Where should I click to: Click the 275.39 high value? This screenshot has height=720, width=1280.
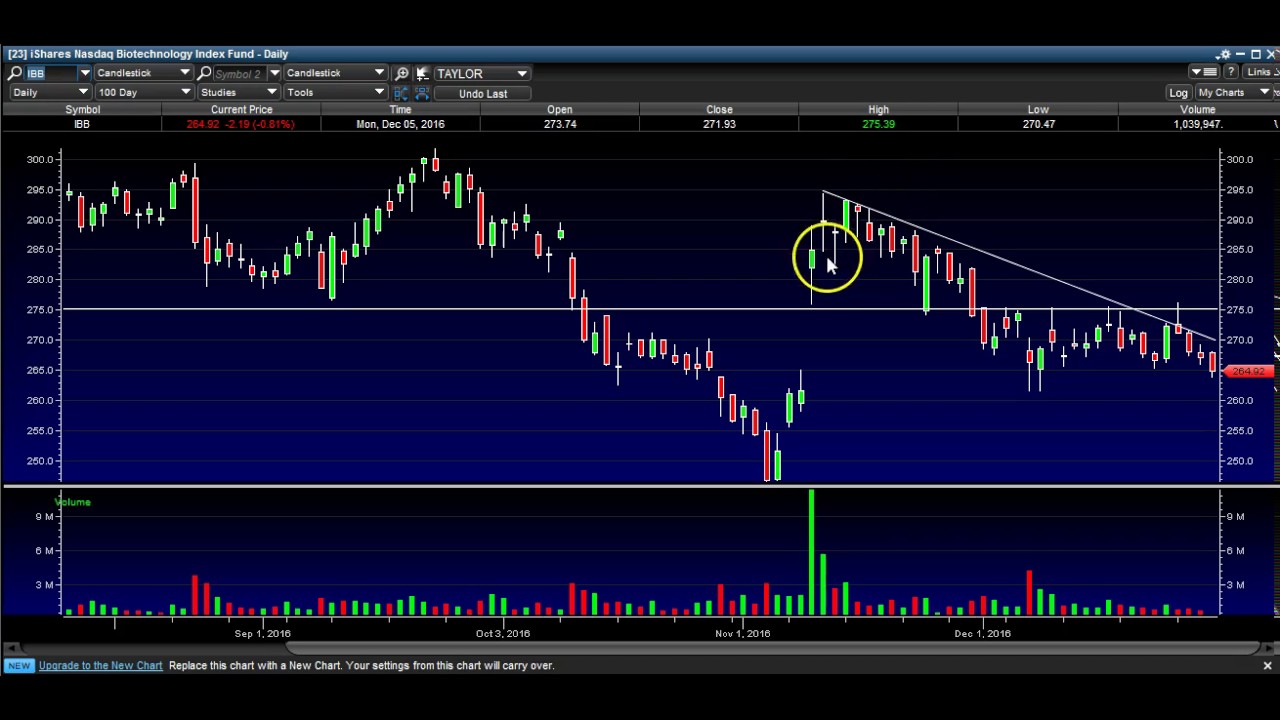click(878, 124)
